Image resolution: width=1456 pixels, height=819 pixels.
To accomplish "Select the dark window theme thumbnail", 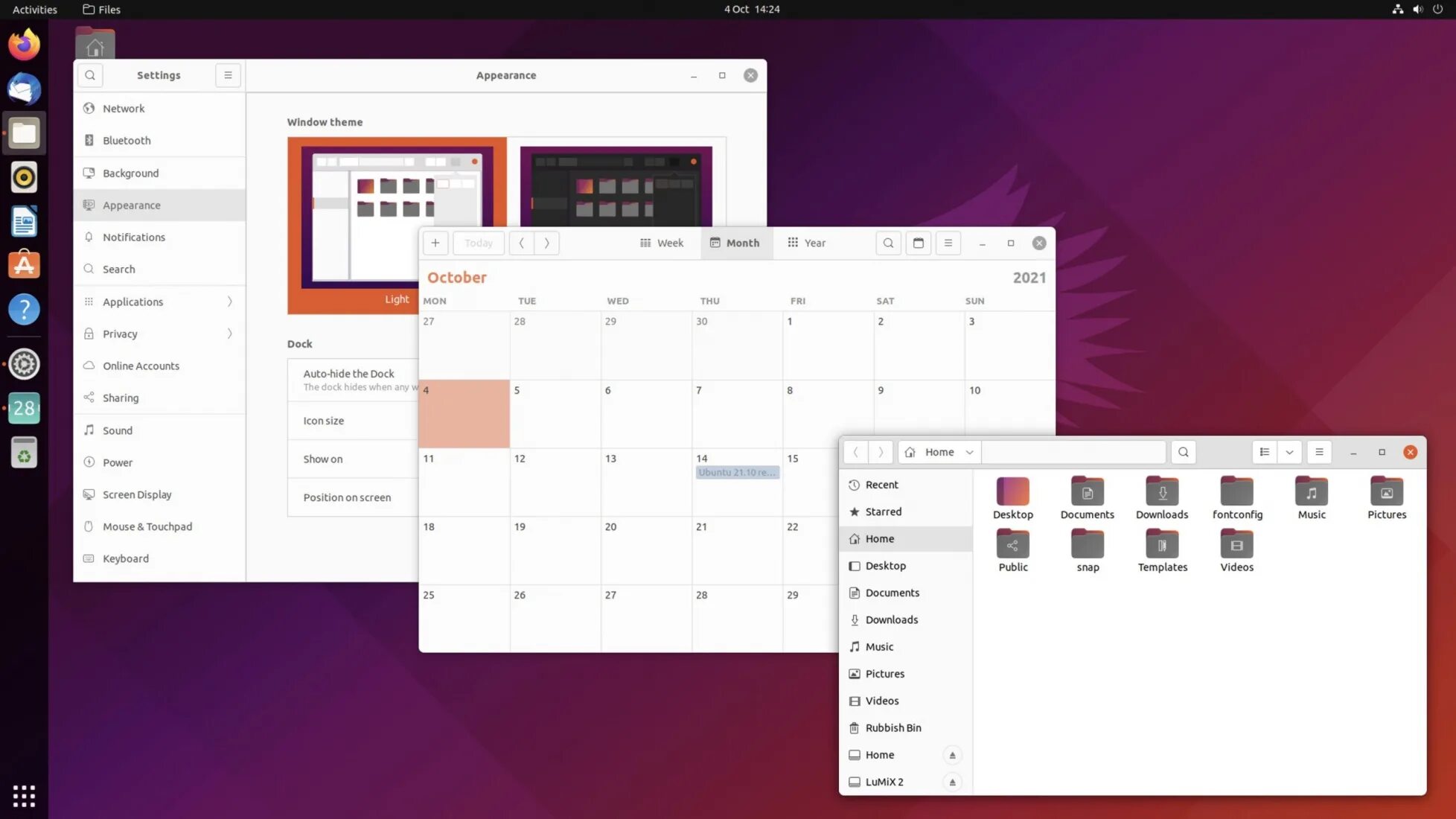I will pos(616,186).
